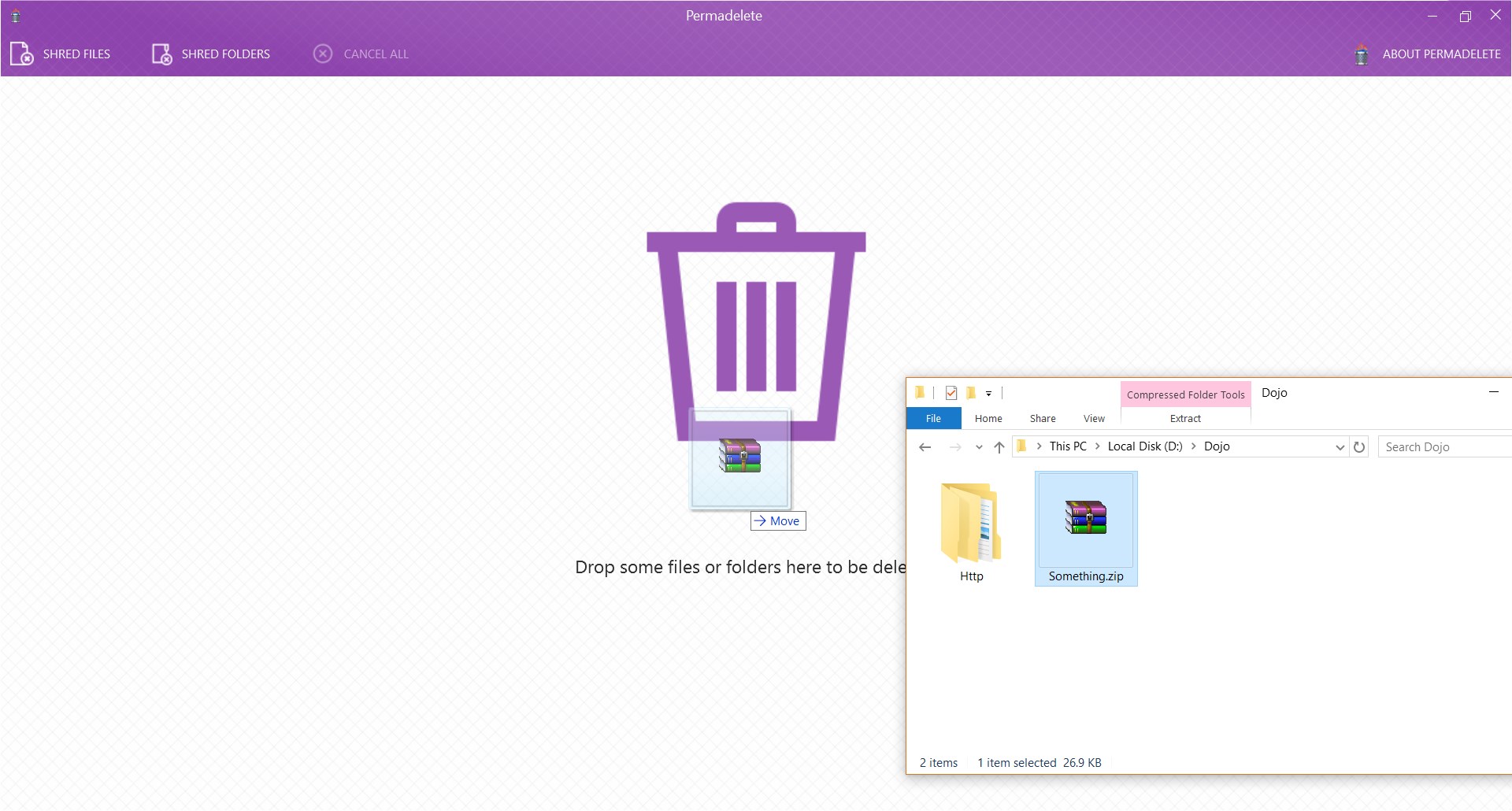
Task: Click the Shred Folders icon
Action: (x=161, y=54)
